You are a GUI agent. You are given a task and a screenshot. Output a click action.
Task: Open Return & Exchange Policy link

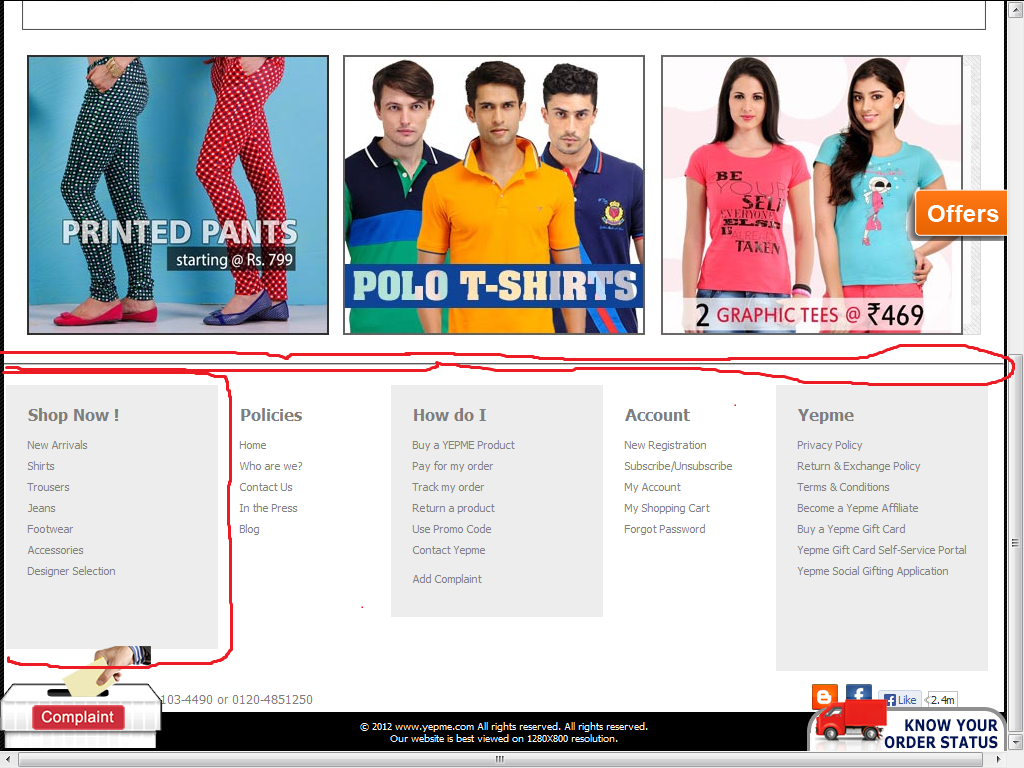pos(859,466)
